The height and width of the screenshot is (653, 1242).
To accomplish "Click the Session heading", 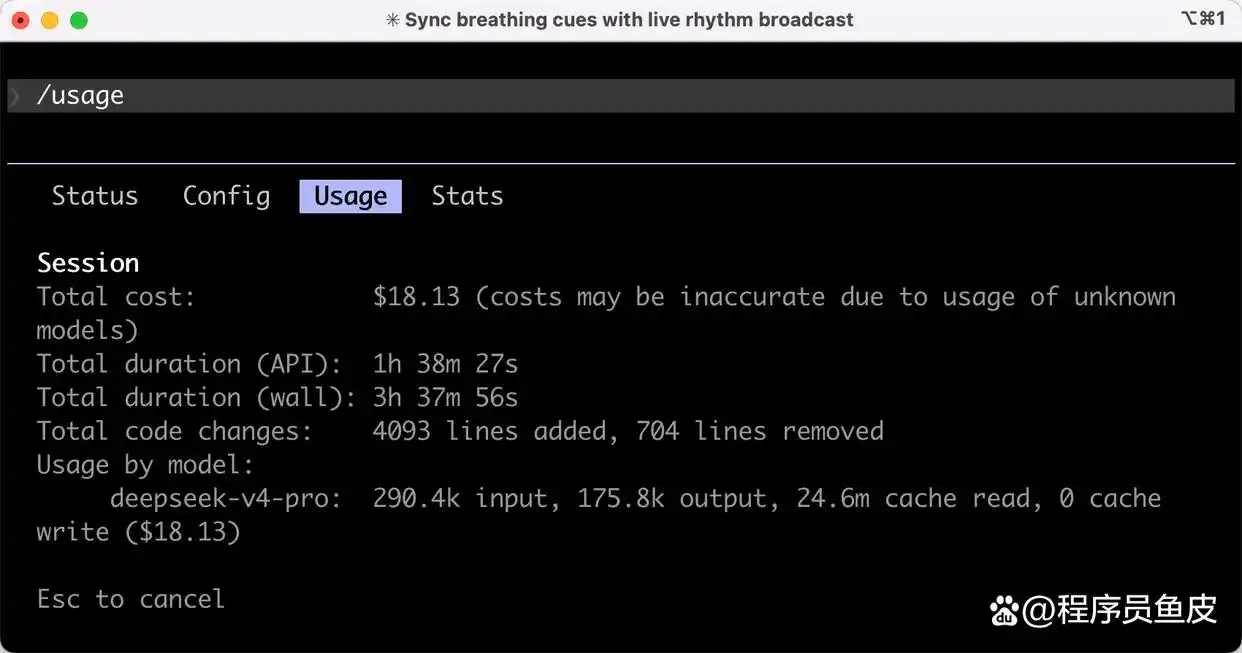I will 88,263.
